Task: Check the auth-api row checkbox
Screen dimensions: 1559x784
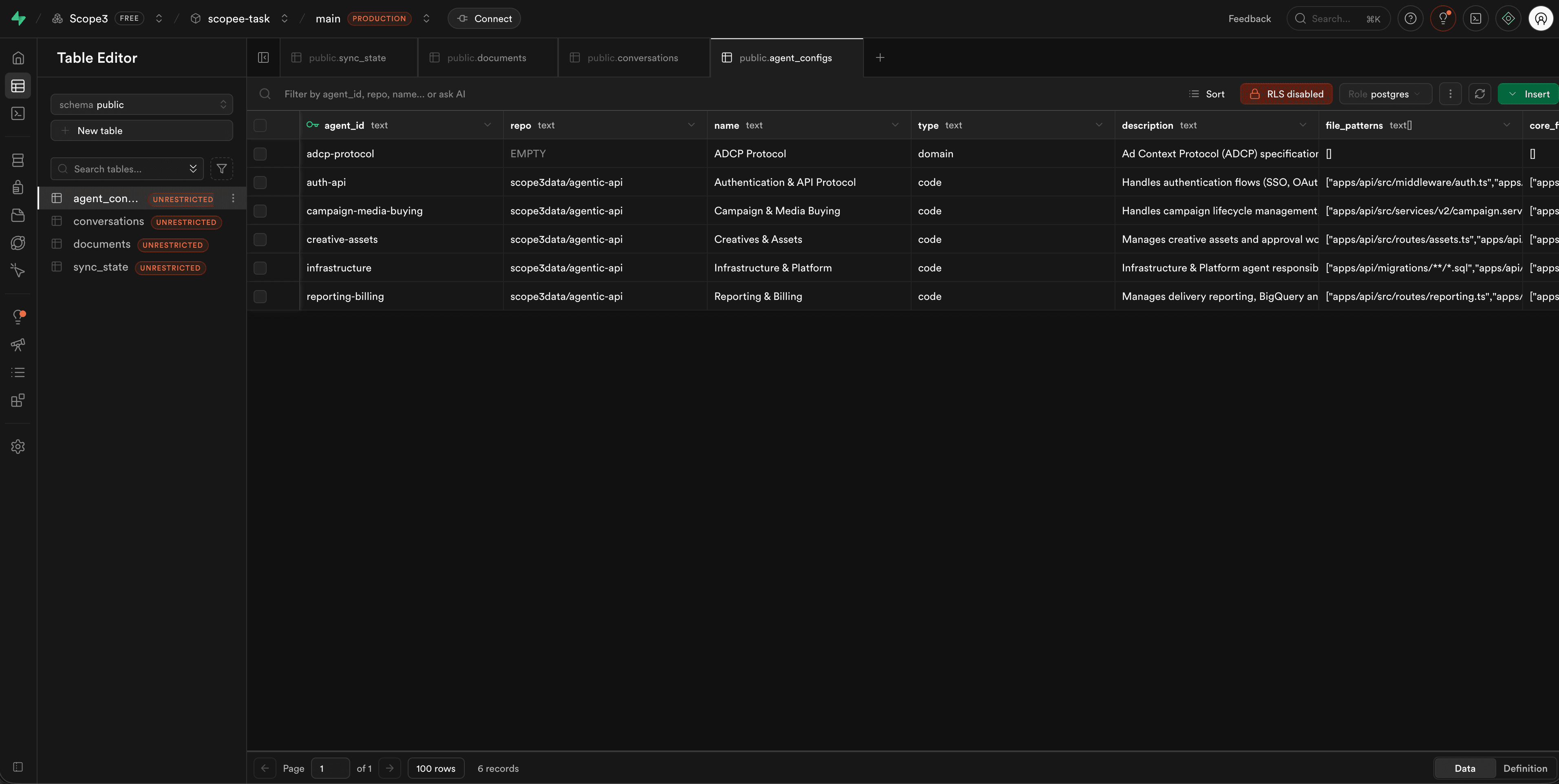Action: click(x=260, y=182)
